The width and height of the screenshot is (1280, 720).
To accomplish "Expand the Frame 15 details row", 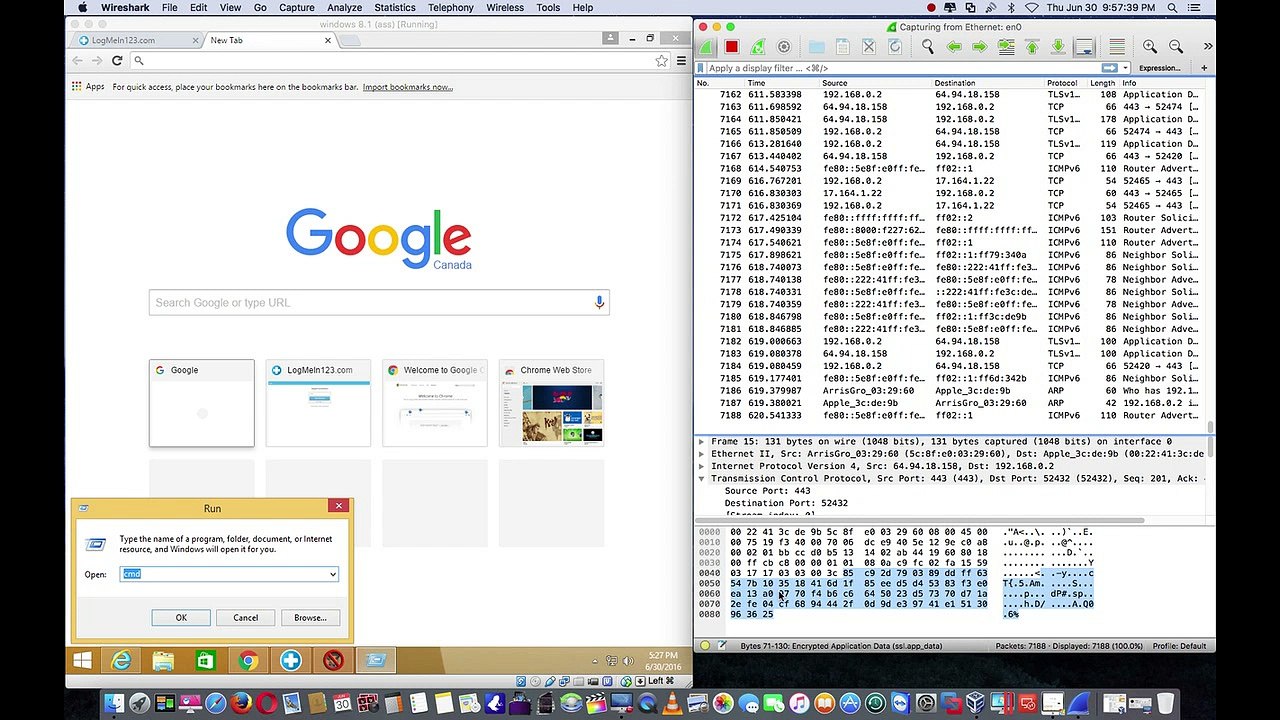I will point(701,441).
